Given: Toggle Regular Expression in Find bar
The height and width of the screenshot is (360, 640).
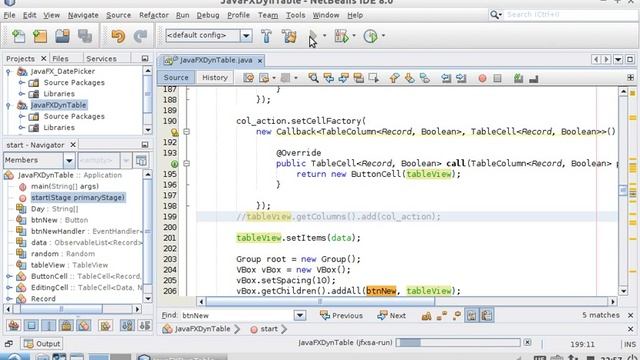Looking at the screenshot, I should pyautogui.click(x=456, y=316).
